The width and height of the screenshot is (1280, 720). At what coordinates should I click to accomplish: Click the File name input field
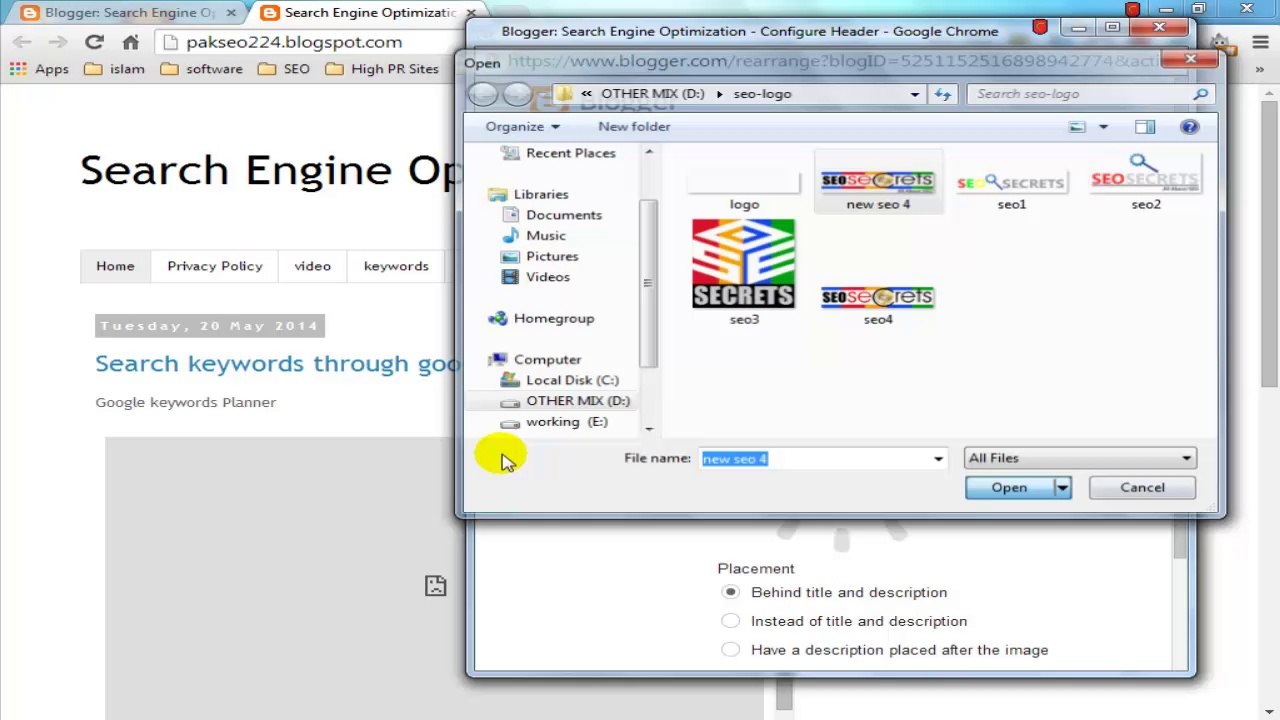tap(814, 458)
